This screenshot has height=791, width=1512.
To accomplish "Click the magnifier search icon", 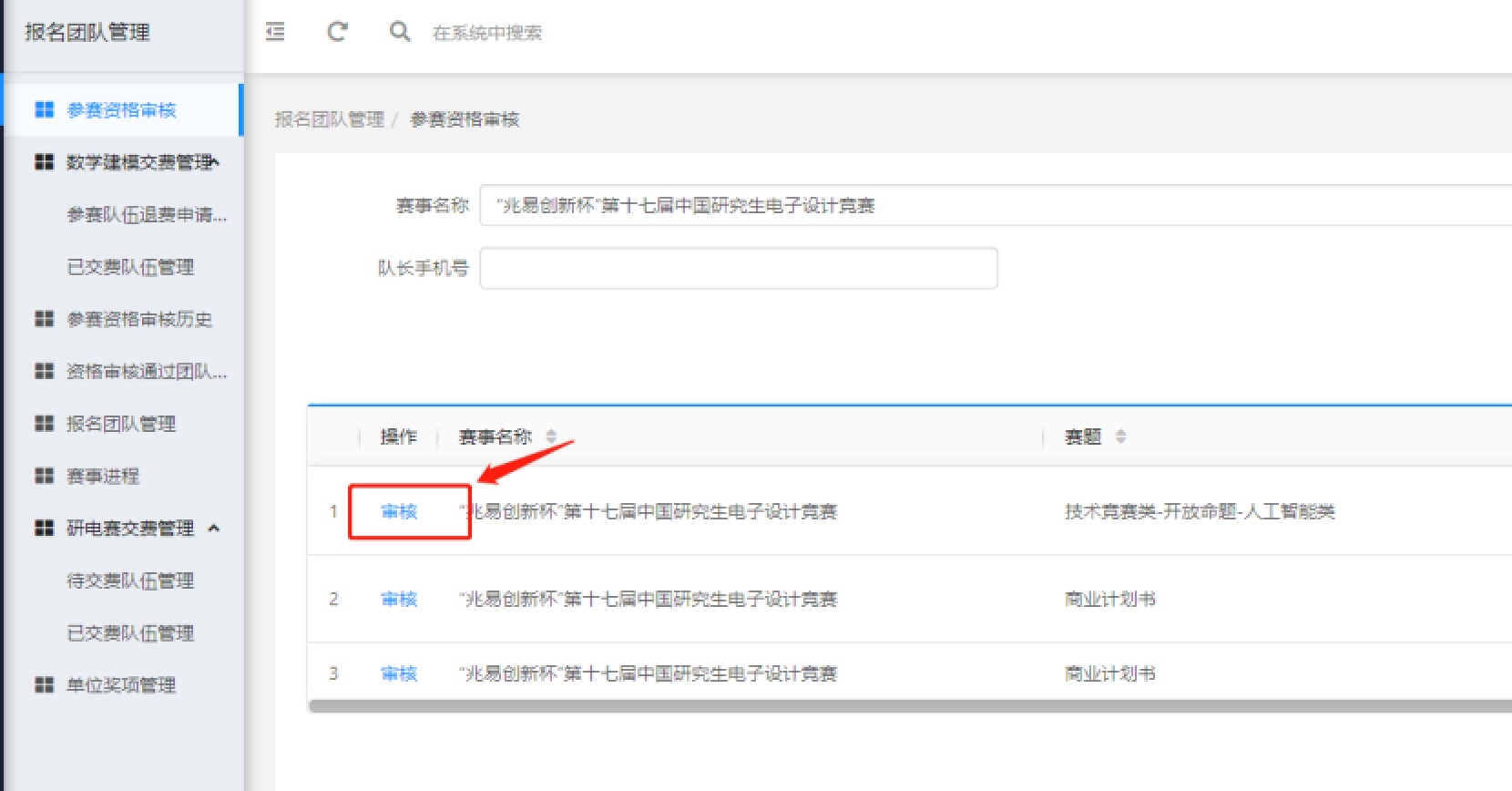I will [399, 32].
